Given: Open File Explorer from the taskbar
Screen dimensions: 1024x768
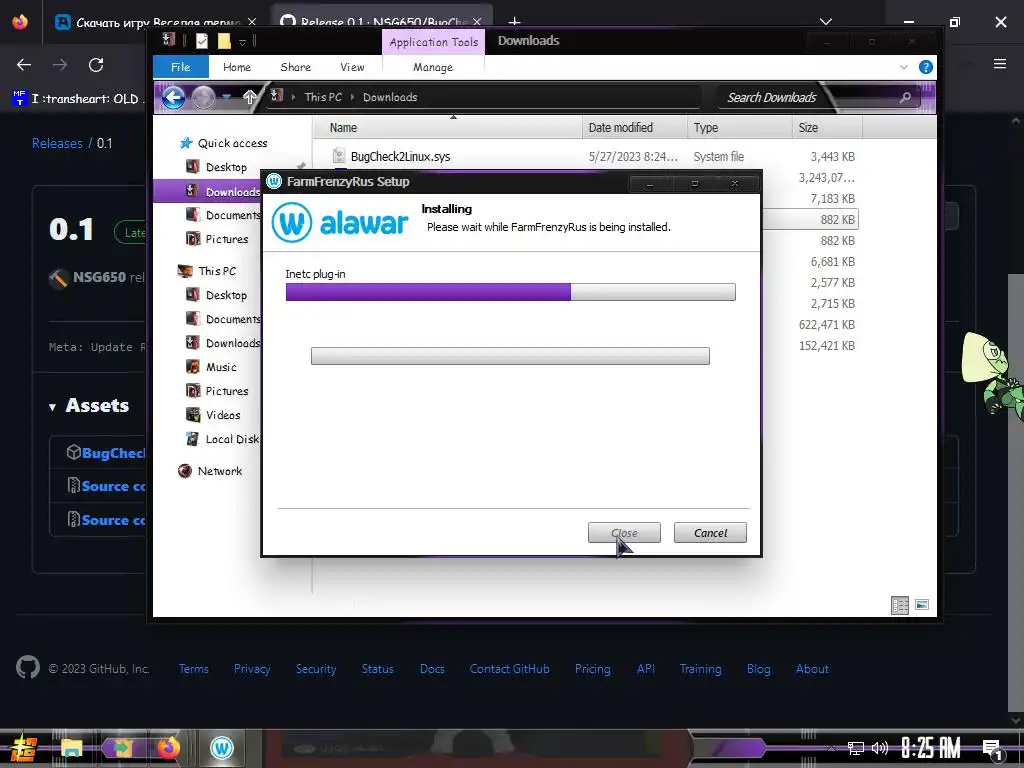Looking at the screenshot, I should 71,748.
